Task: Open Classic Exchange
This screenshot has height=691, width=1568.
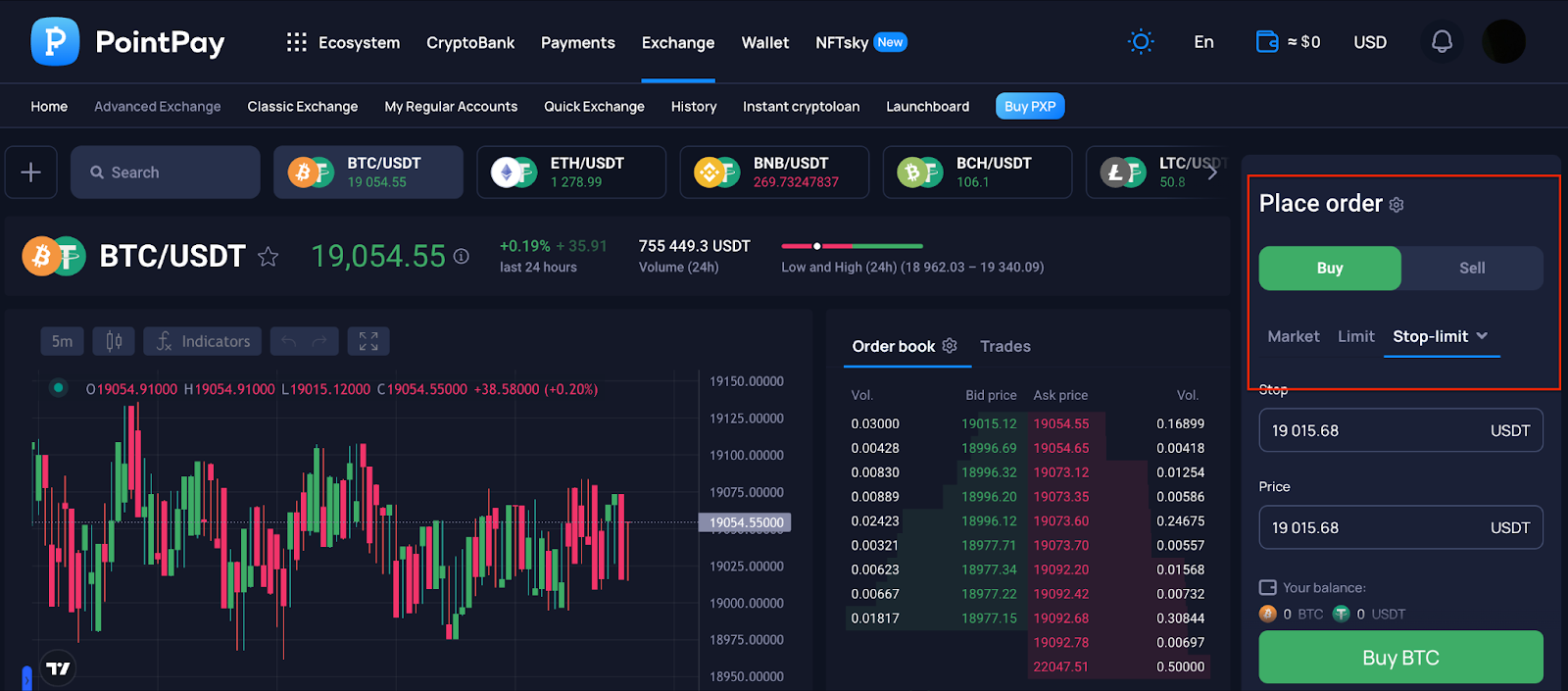Action: 303,106
